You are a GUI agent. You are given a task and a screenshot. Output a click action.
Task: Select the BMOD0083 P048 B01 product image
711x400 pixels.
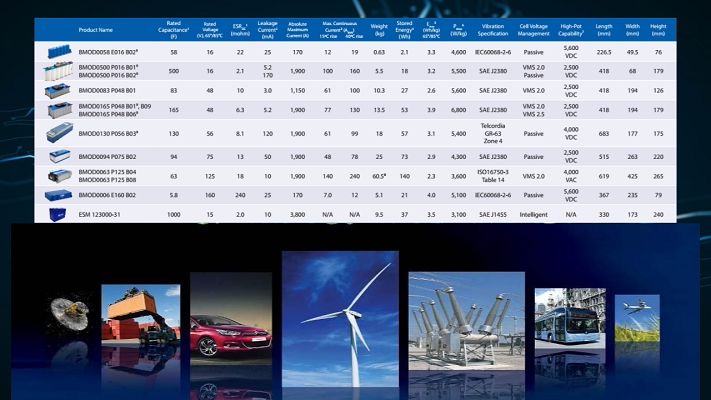(58, 91)
